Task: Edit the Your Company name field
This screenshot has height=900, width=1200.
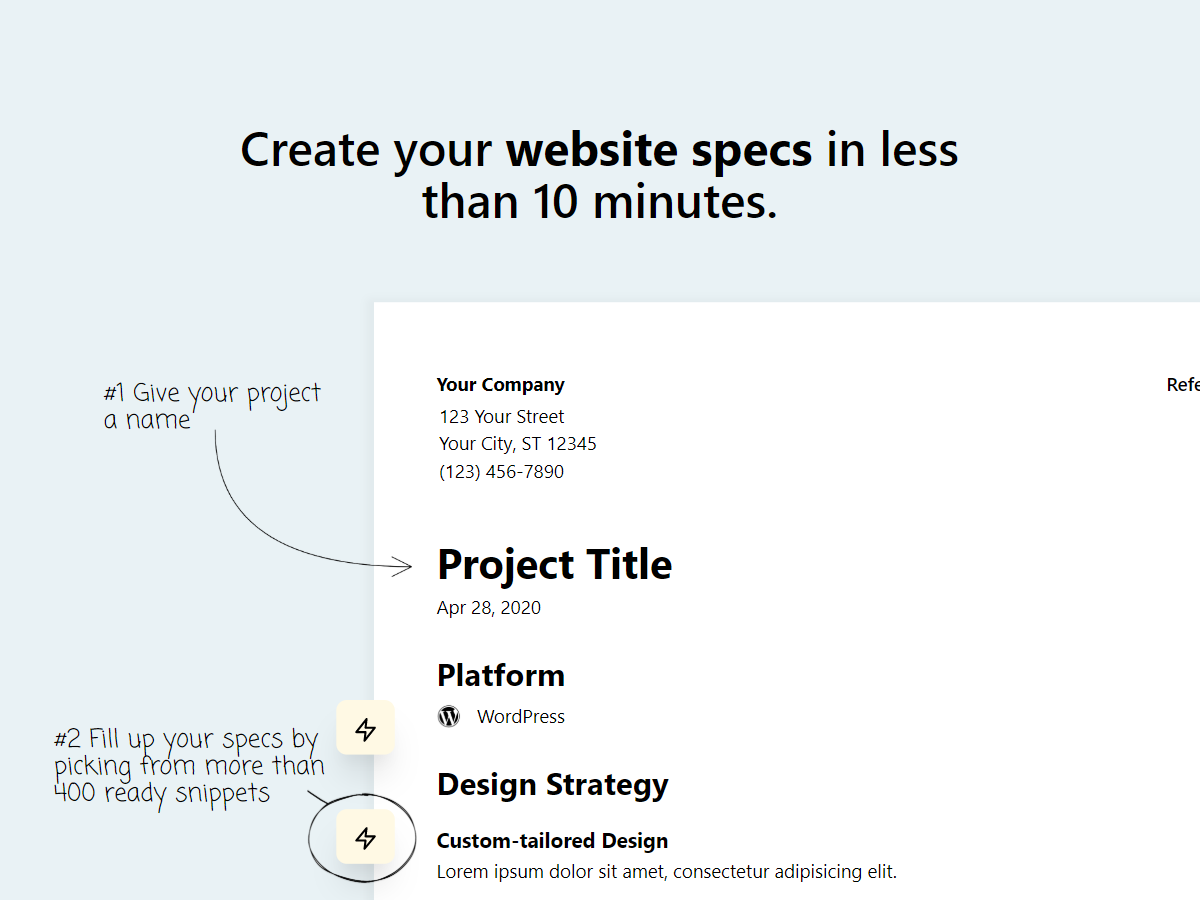Action: (x=500, y=384)
